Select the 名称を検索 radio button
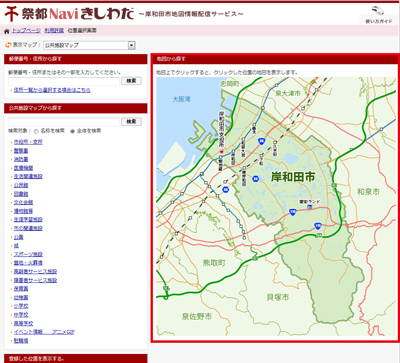Image resolution: width=400 pixels, height=363 pixels. point(36,131)
